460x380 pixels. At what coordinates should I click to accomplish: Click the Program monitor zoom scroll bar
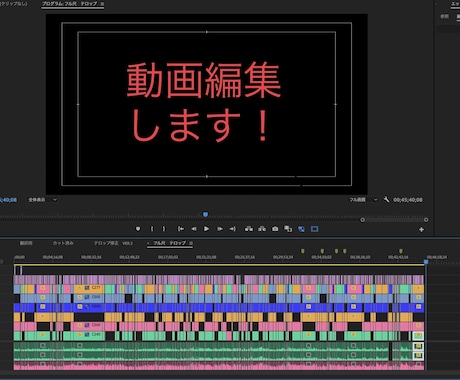[x=394, y=220]
